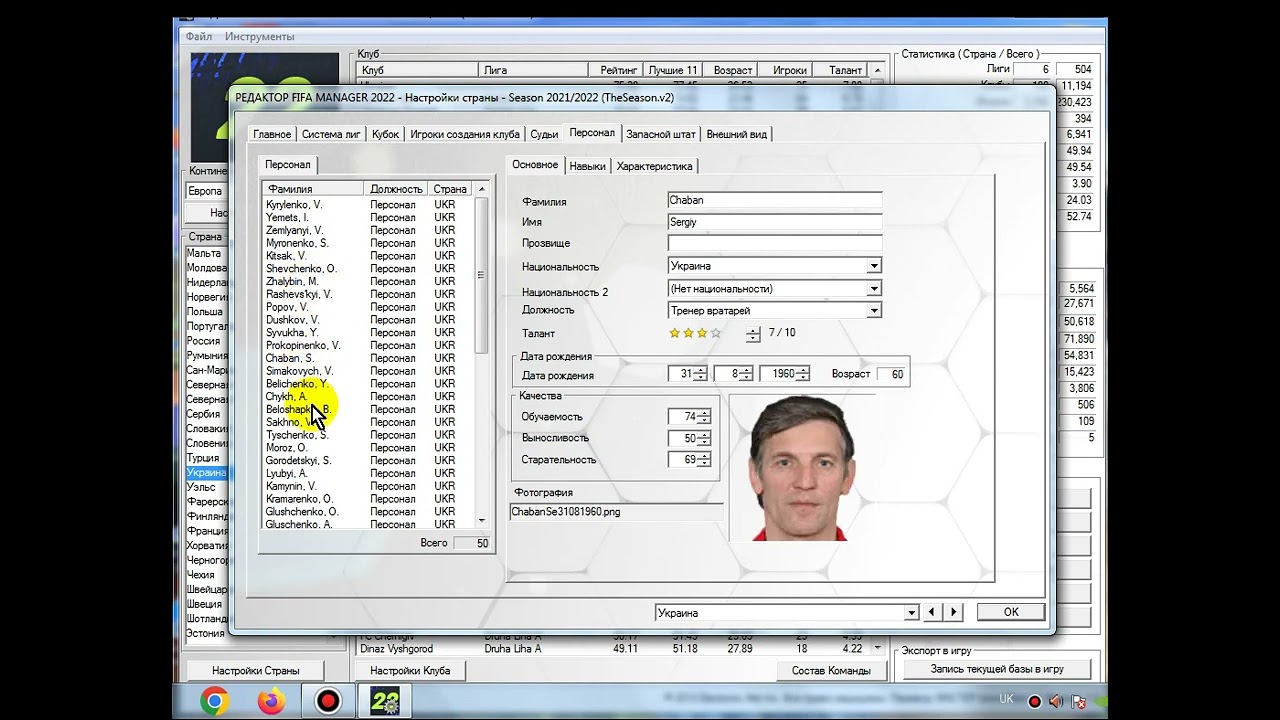
Task: Click the staff list vertical scrollbar
Action: 481,355
